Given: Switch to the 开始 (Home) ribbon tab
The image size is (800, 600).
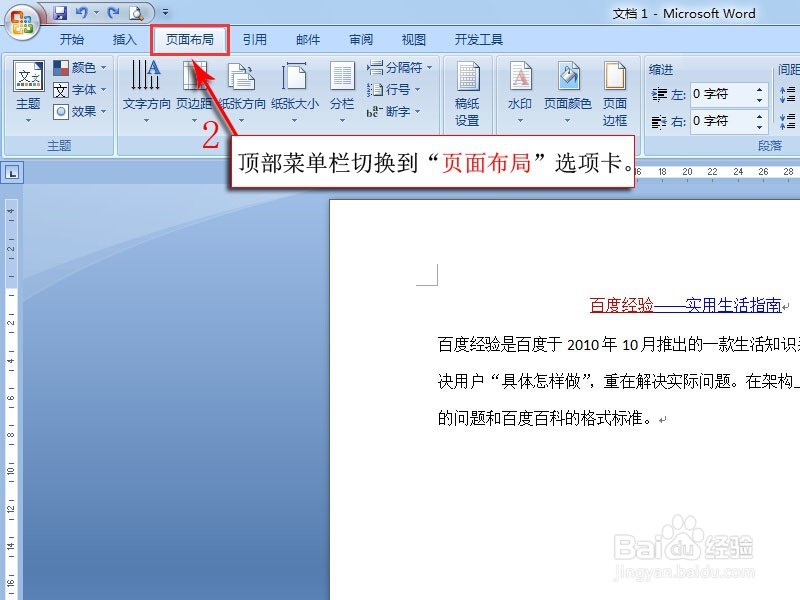Looking at the screenshot, I should [71, 38].
